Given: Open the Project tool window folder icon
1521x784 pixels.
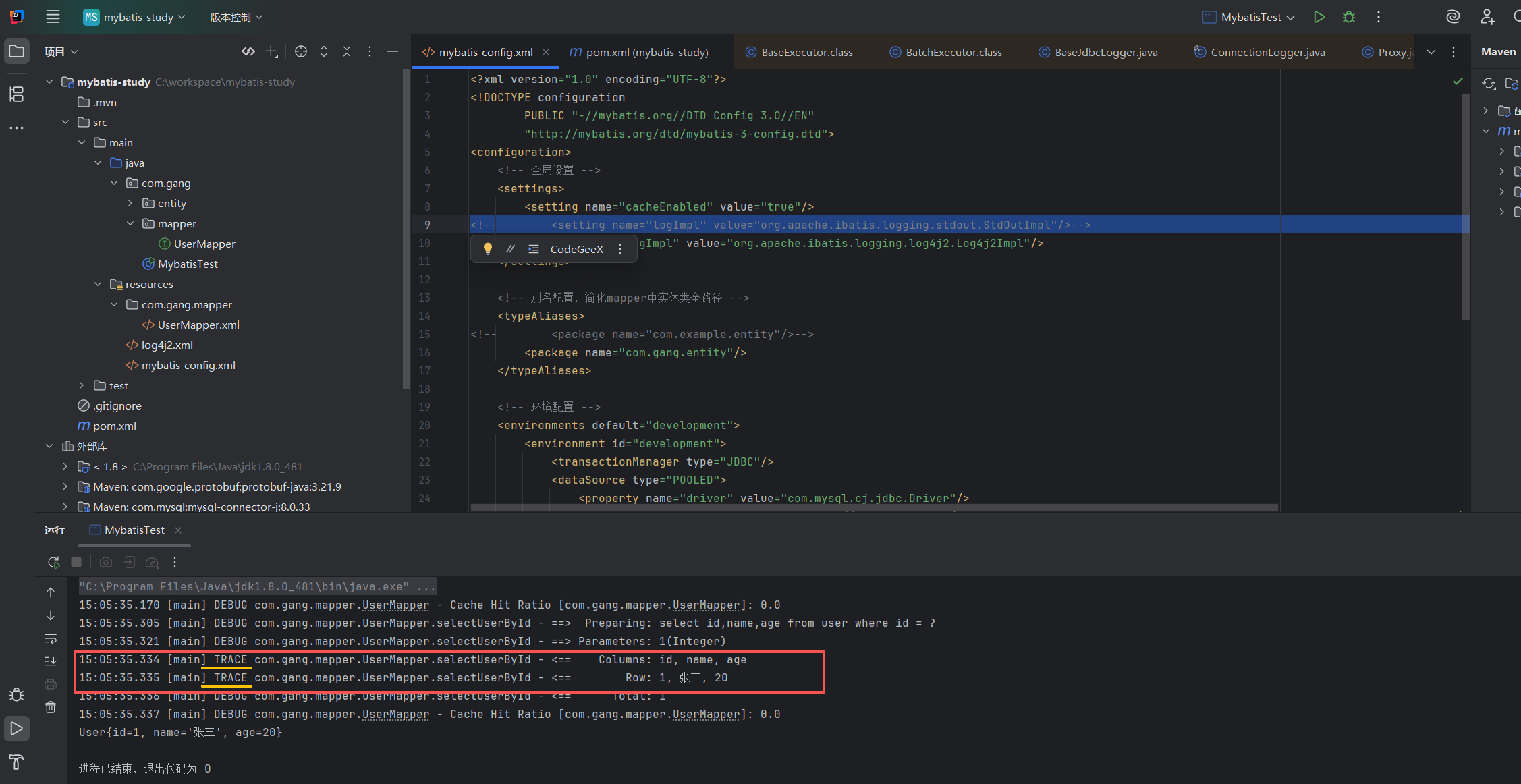Looking at the screenshot, I should click(x=17, y=52).
